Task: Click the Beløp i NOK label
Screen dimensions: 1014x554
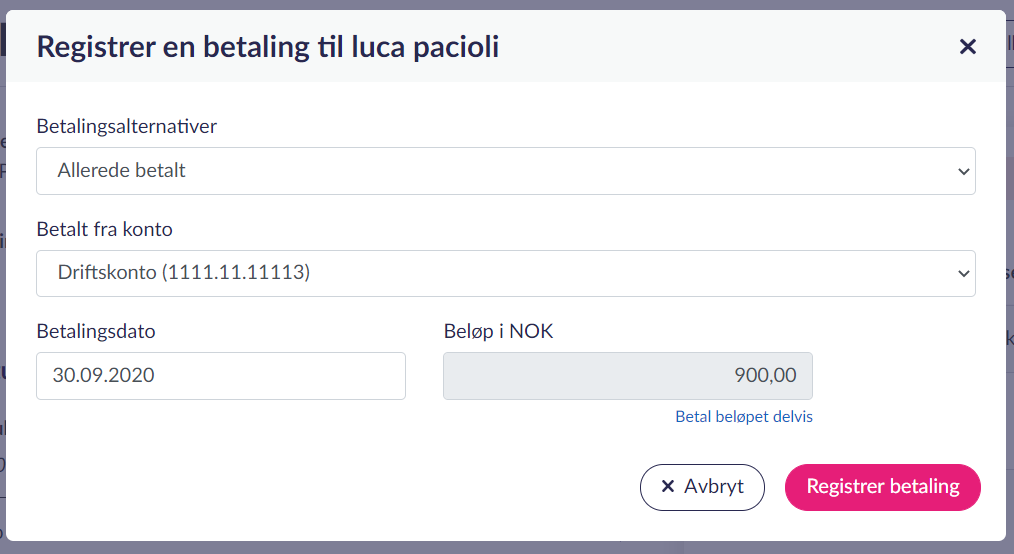Action: (x=498, y=331)
